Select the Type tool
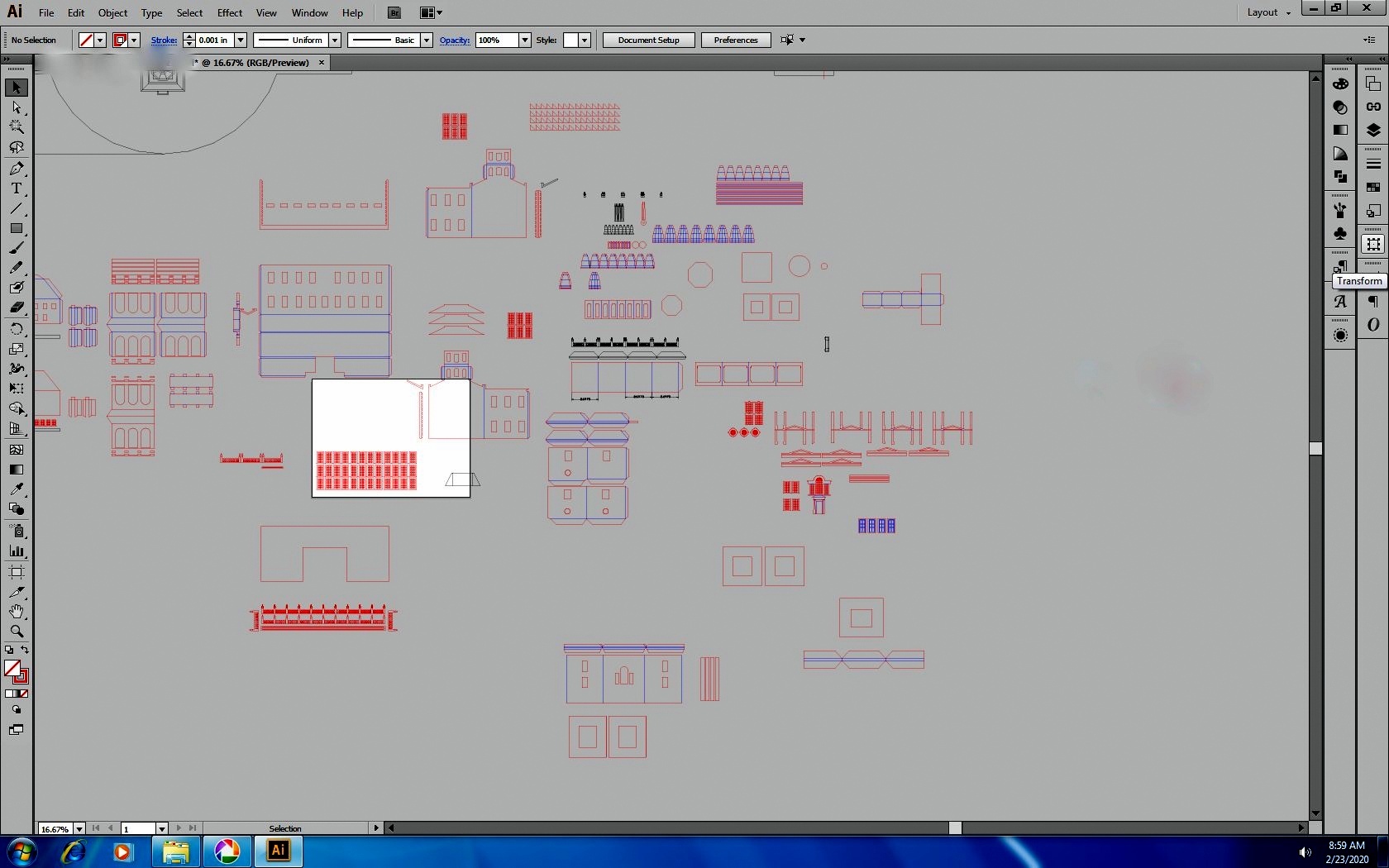1389x868 pixels. 17,188
